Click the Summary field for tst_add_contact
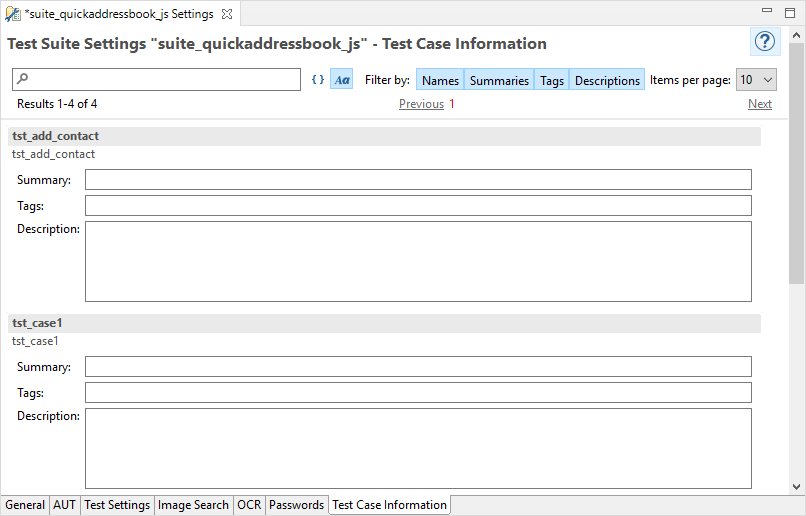Screen dimensions: 806x516 [x=418, y=180]
